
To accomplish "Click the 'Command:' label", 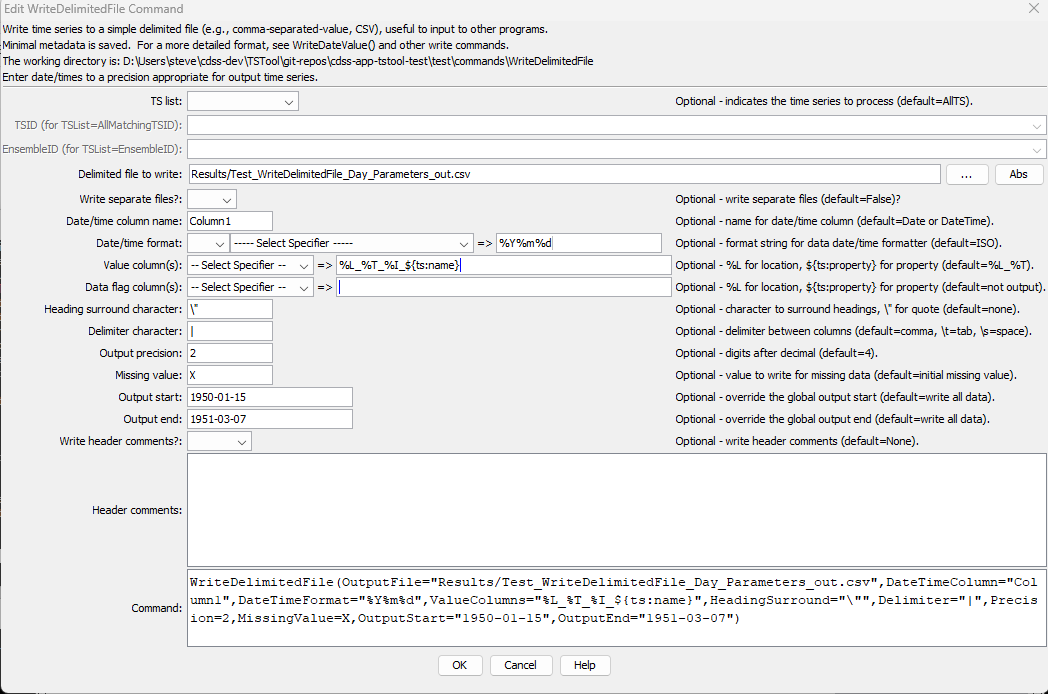I will coord(156,608).
